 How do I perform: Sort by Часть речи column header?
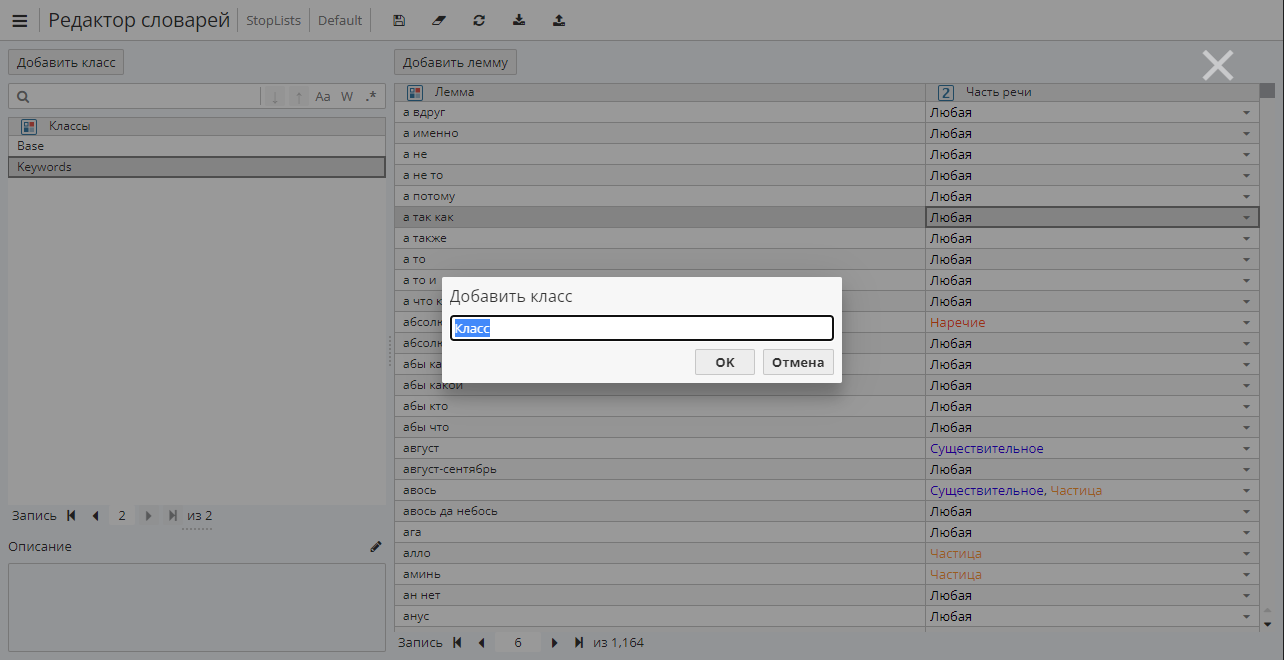1092,92
